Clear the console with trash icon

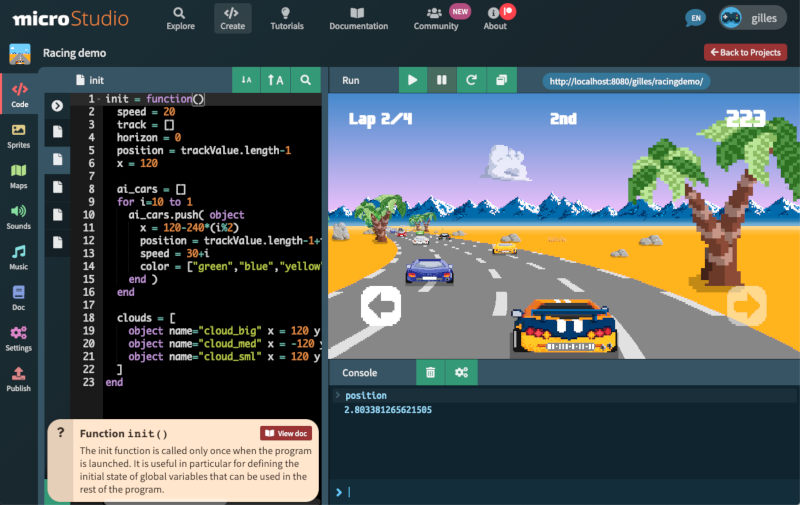[430, 372]
